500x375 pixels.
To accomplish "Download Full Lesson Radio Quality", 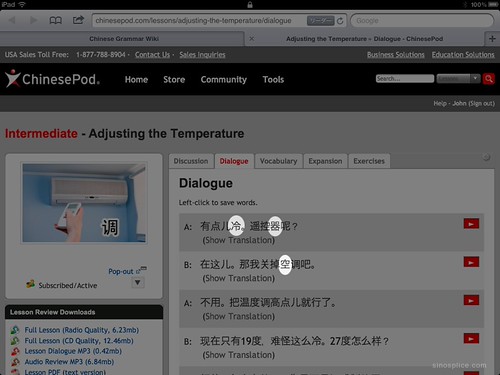I will point(82,330).
